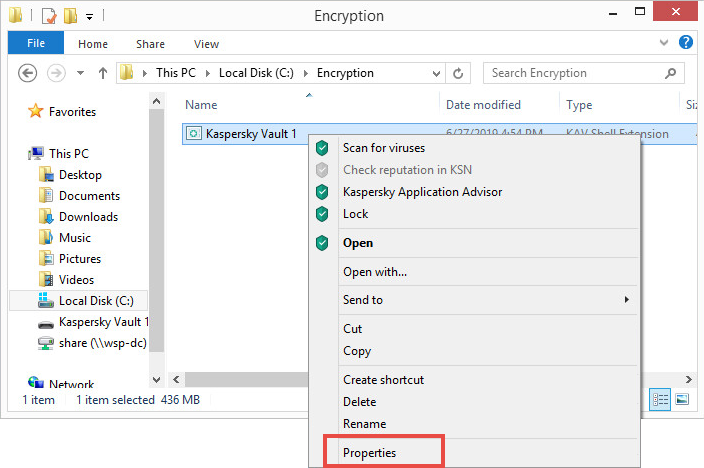The width and height of the screenshot is (704, 468).
Task: Open Videos in the navigation pane
Action: [66, 280]
